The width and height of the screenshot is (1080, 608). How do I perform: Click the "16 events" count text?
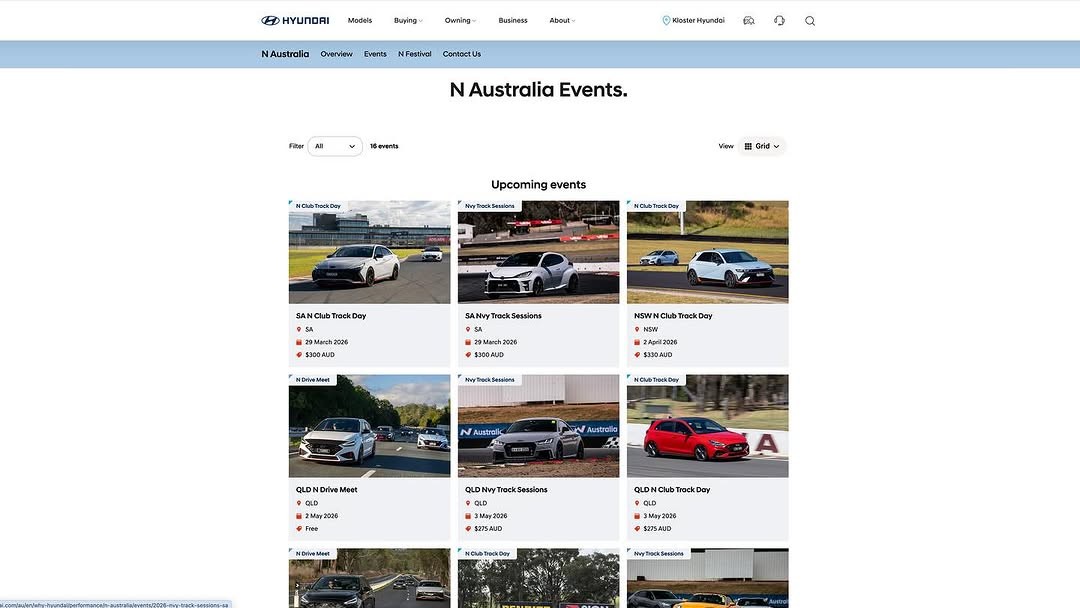(384, 146)
